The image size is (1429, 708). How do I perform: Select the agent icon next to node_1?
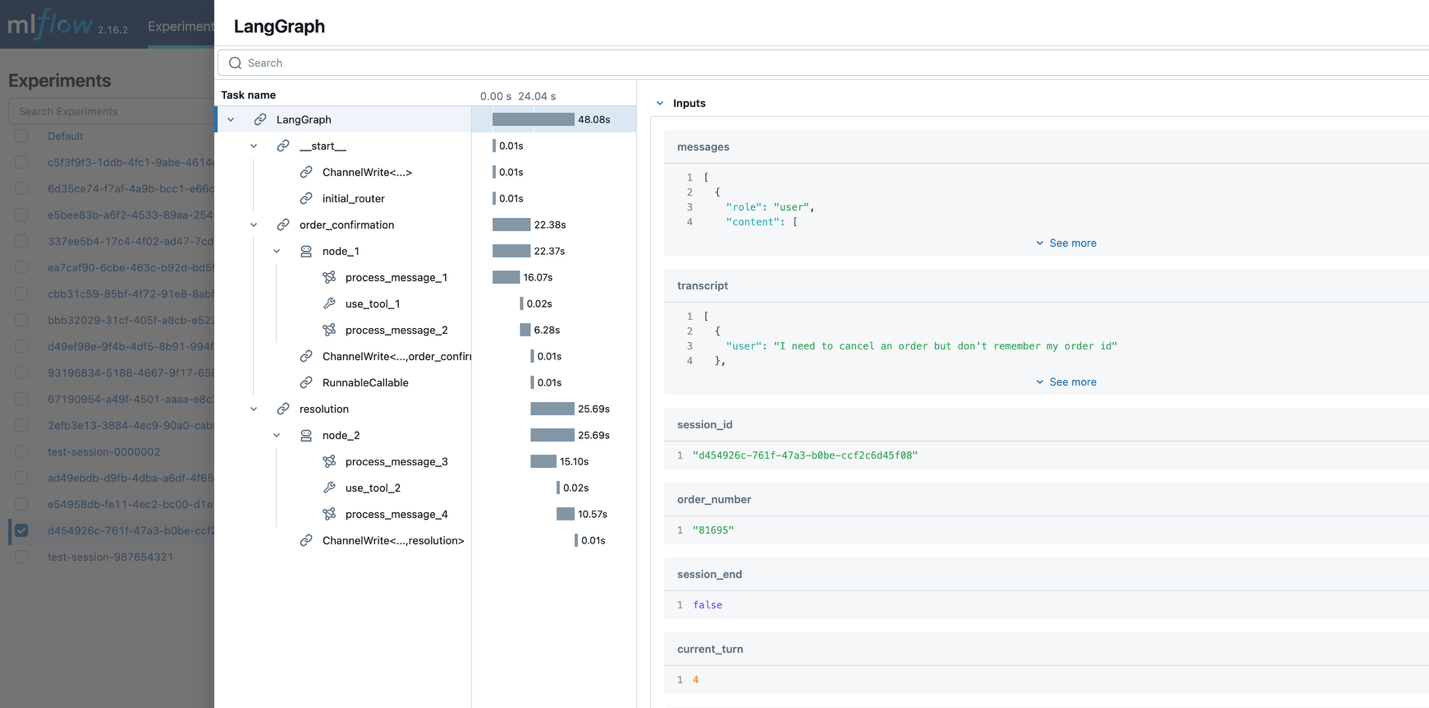point(304,250)
